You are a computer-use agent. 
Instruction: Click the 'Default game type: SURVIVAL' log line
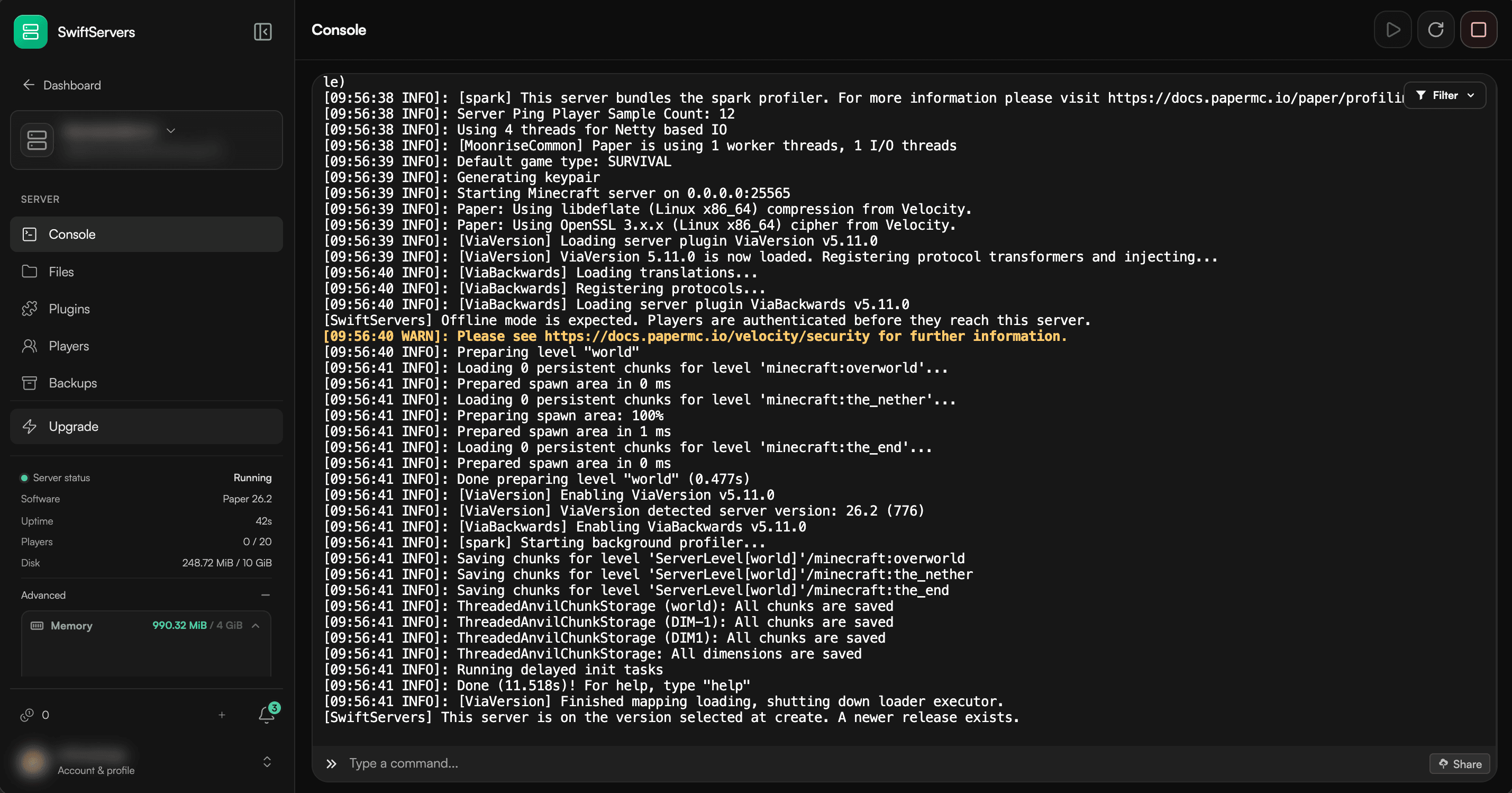pyautogui.click(x=497, y=161)
